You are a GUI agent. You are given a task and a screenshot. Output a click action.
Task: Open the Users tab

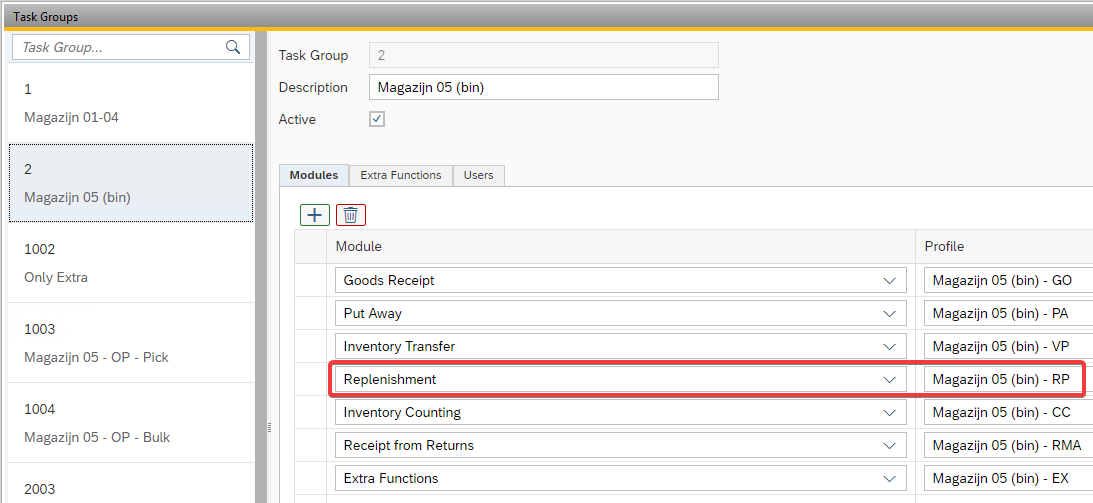(478, 175)
